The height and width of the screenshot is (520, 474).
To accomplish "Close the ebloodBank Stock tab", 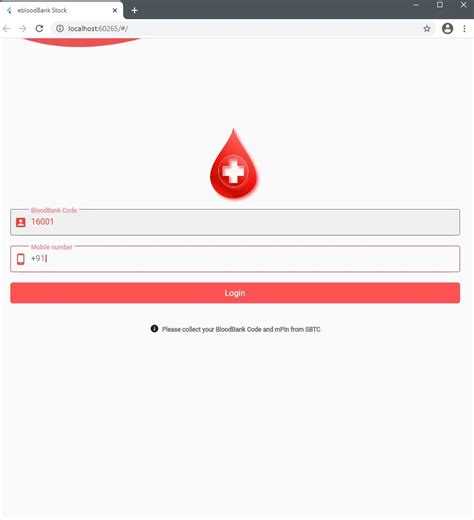I will point(115,10).
